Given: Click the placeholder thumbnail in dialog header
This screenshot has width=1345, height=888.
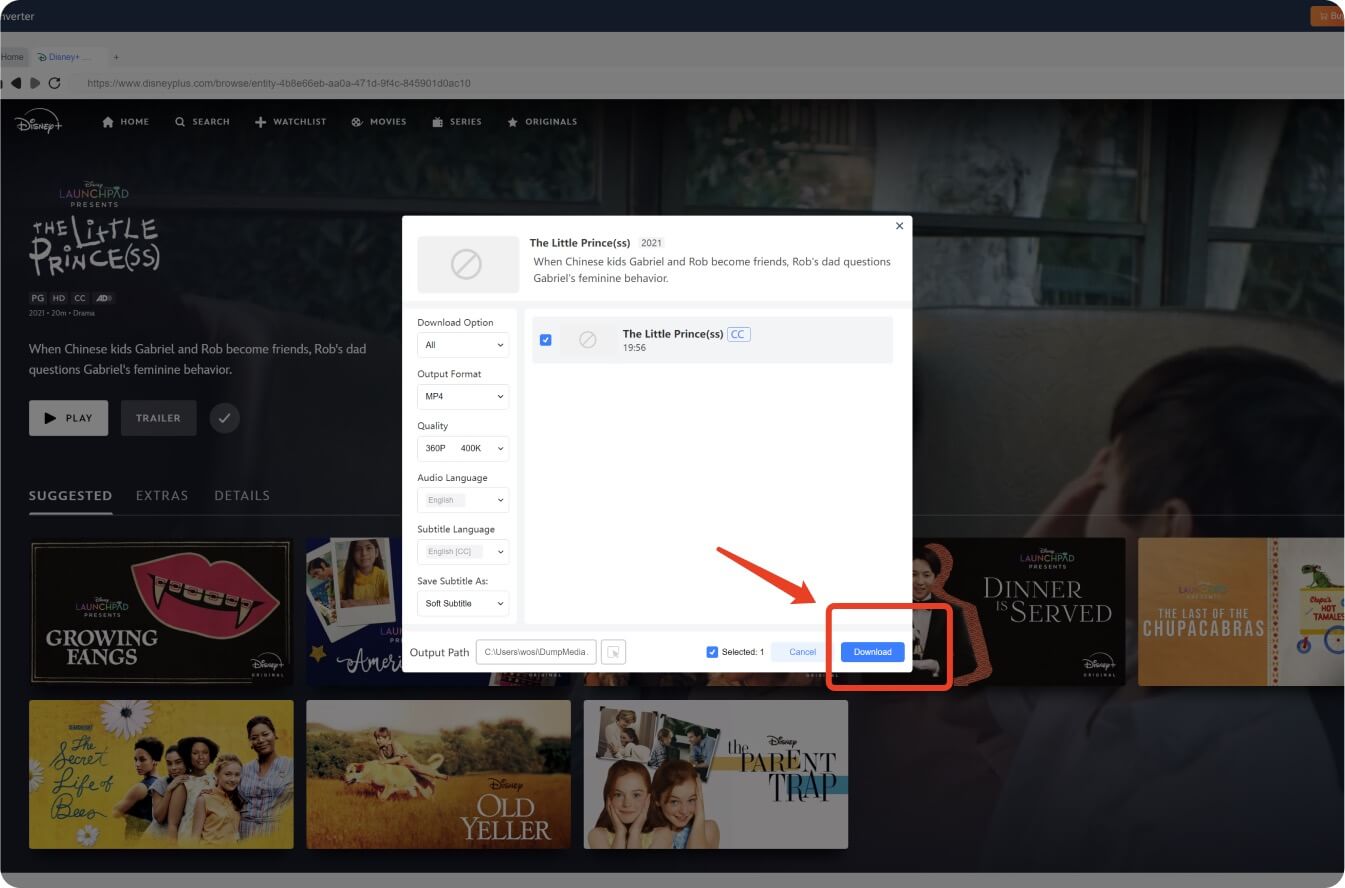Looking at the screenshot, I should point(467,264).
